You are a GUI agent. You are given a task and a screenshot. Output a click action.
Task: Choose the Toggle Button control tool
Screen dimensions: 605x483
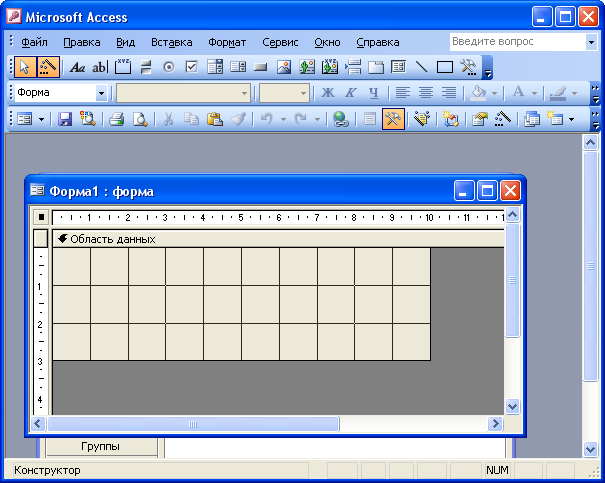(x=146, y=68)
